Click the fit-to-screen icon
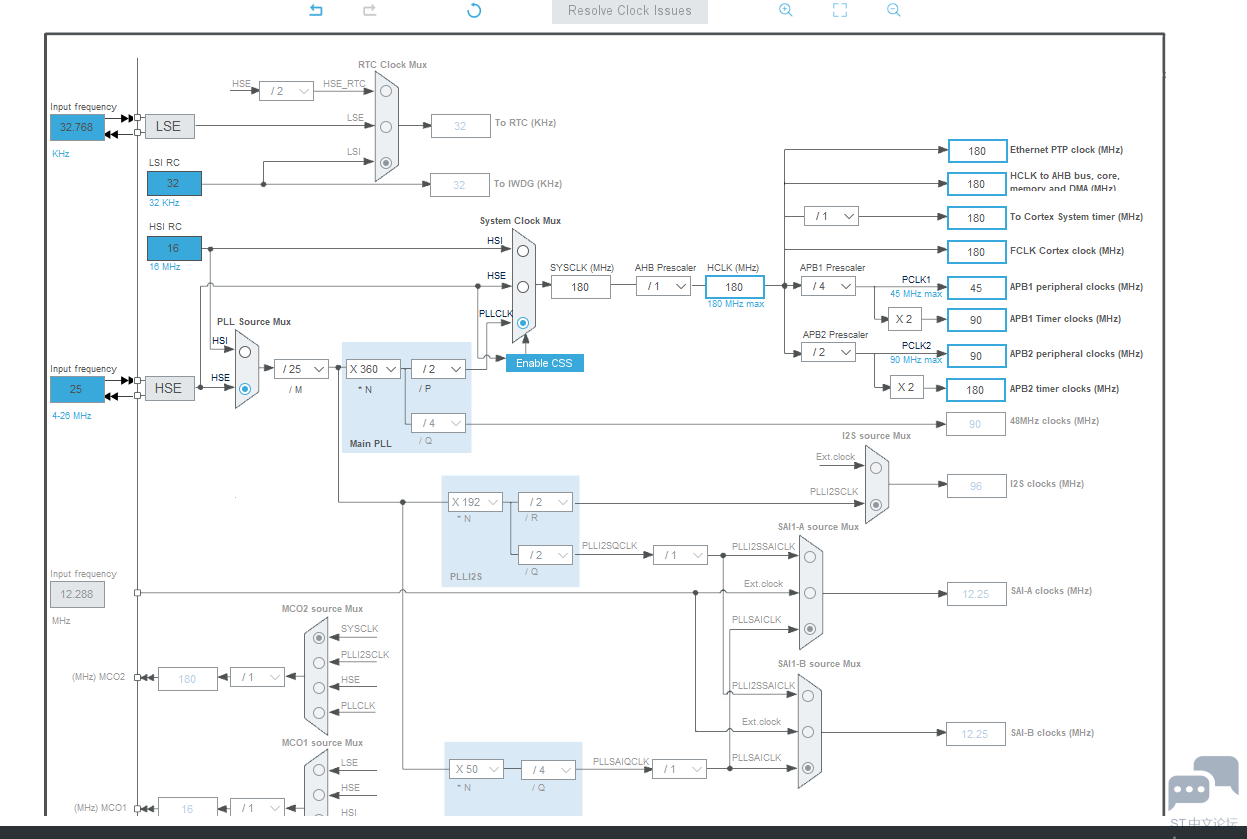The height and width of the screenshot is (839, 1247). pyautogui.click(x=840, y=10)
